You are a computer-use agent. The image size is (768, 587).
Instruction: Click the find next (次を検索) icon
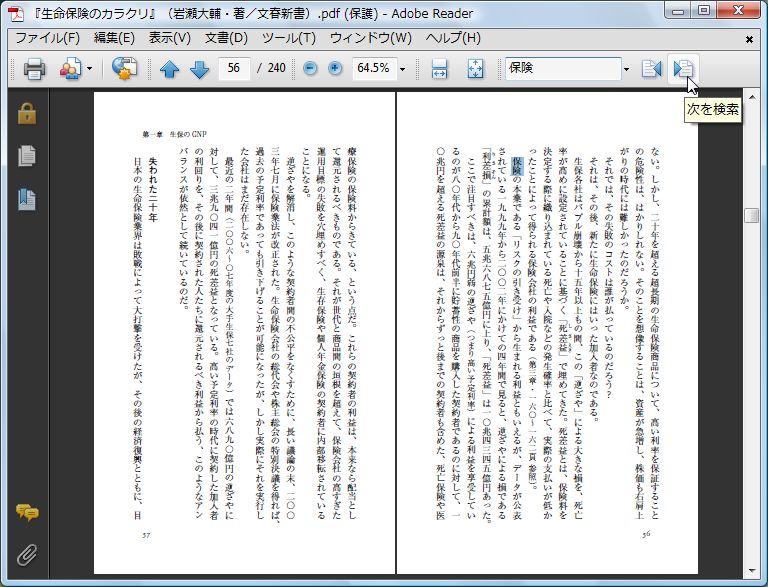tap(683, 69)
